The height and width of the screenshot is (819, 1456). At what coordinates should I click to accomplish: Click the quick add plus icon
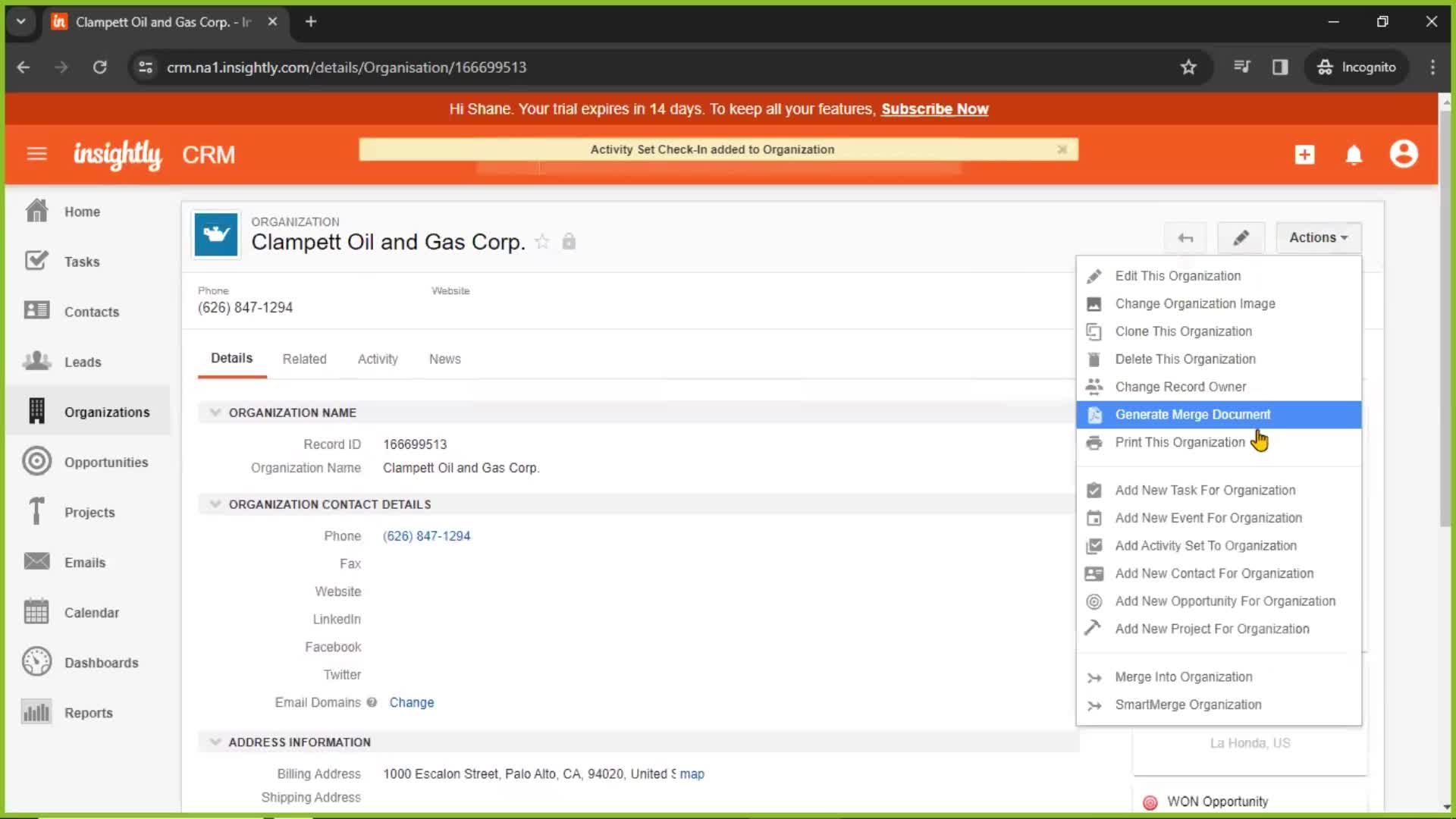click(1304, 155)
